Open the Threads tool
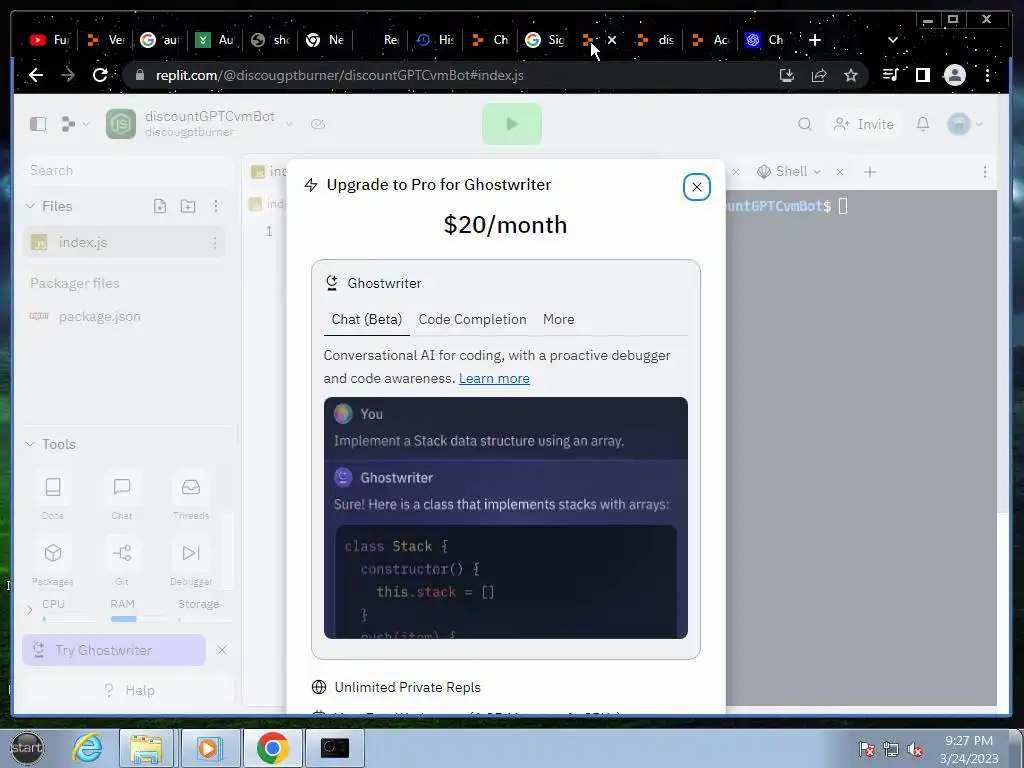1024x768 pixels. (x=191, y=496)
